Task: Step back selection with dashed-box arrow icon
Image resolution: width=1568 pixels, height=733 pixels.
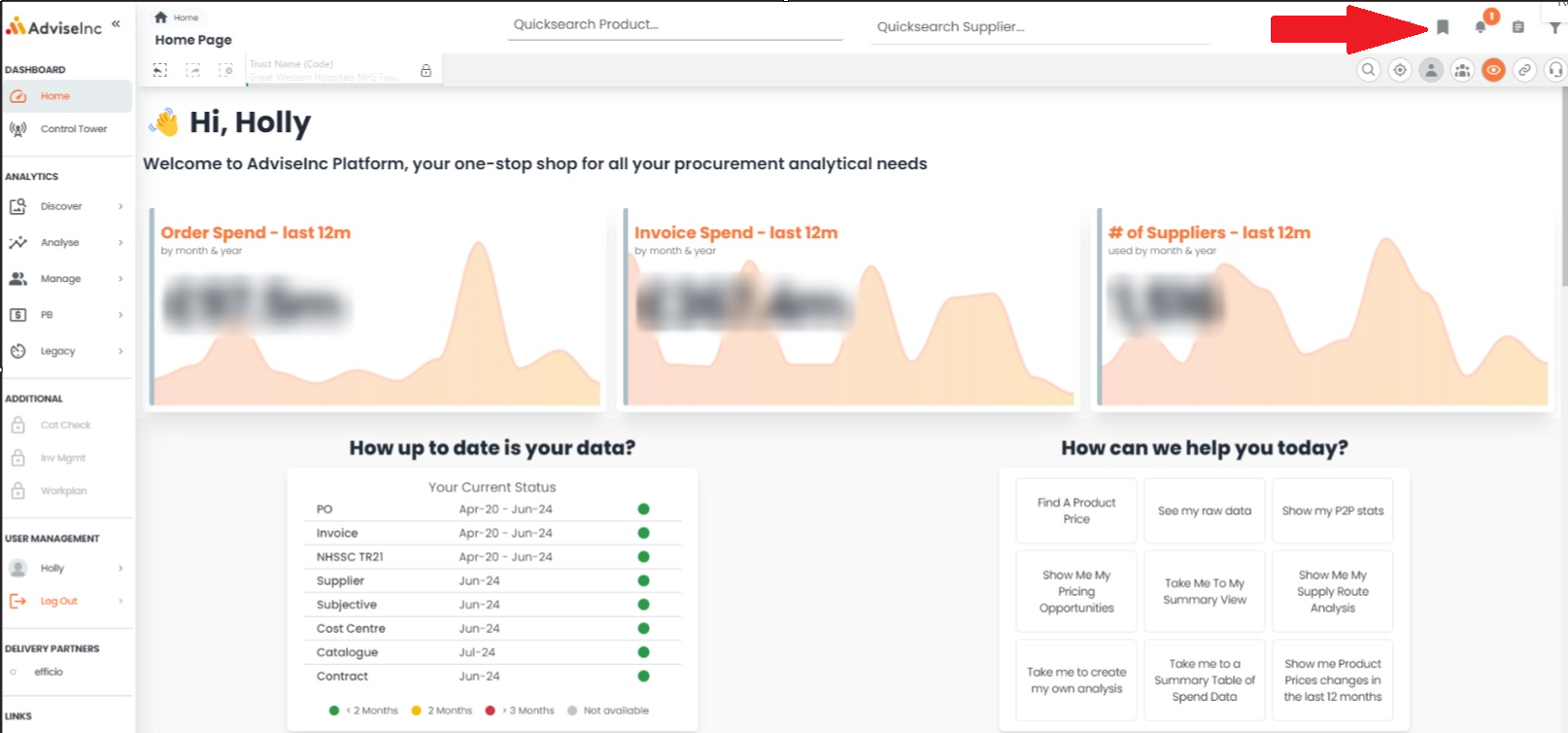Action: (160, 70)
